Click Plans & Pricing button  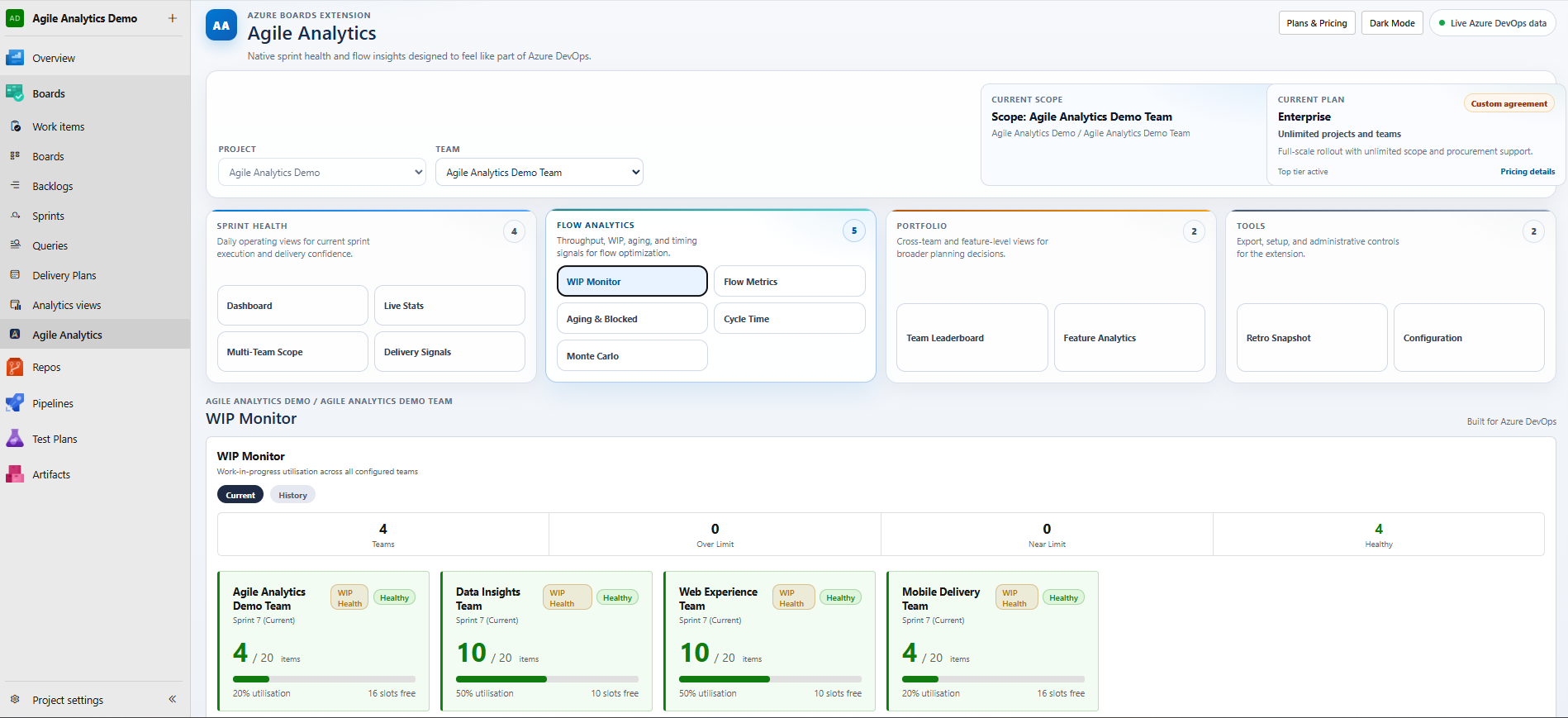pyautogui.click(x=1317, y=23)
